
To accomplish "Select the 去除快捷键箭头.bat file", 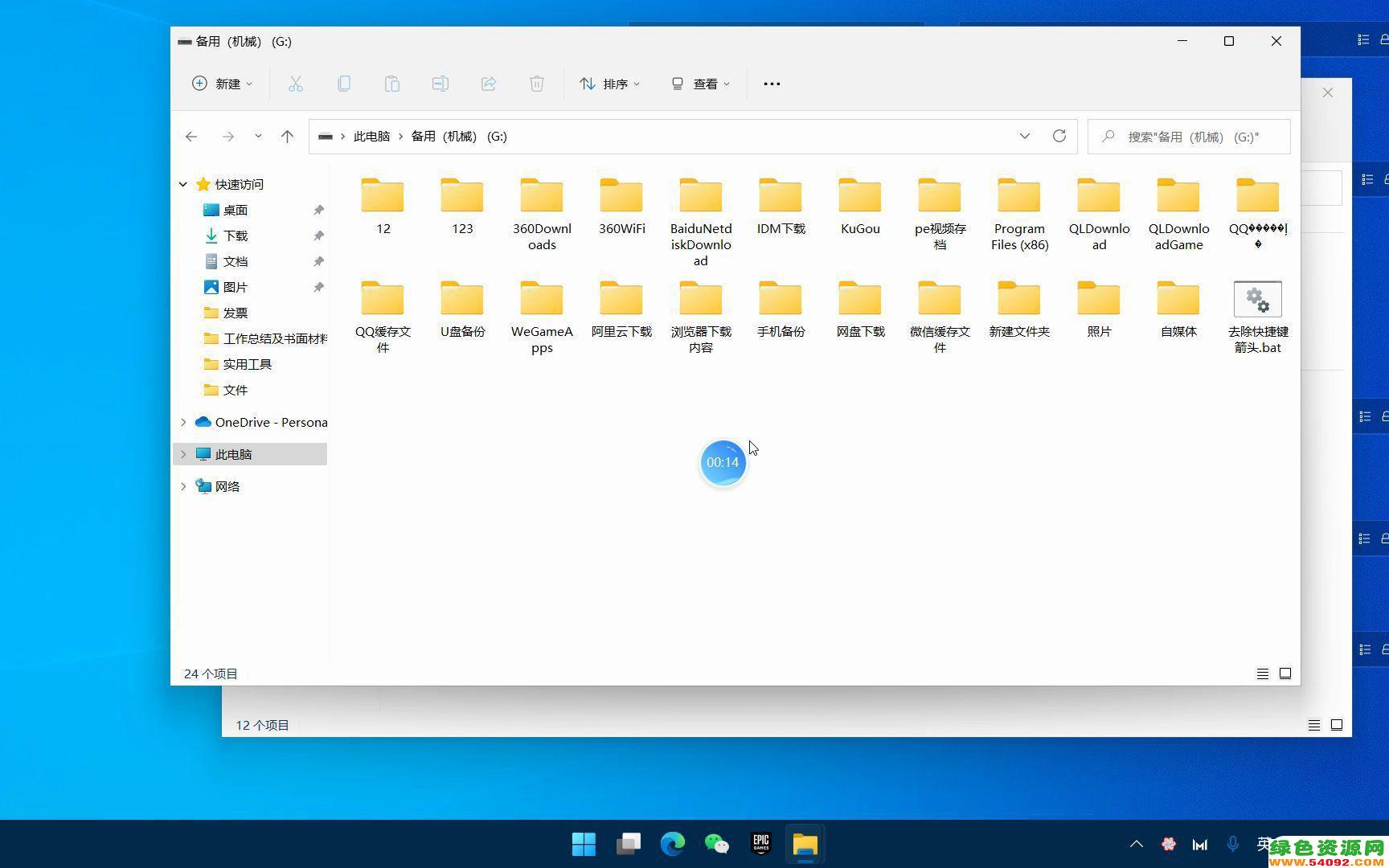I will pyautogui.click(x=1258, y=317).
